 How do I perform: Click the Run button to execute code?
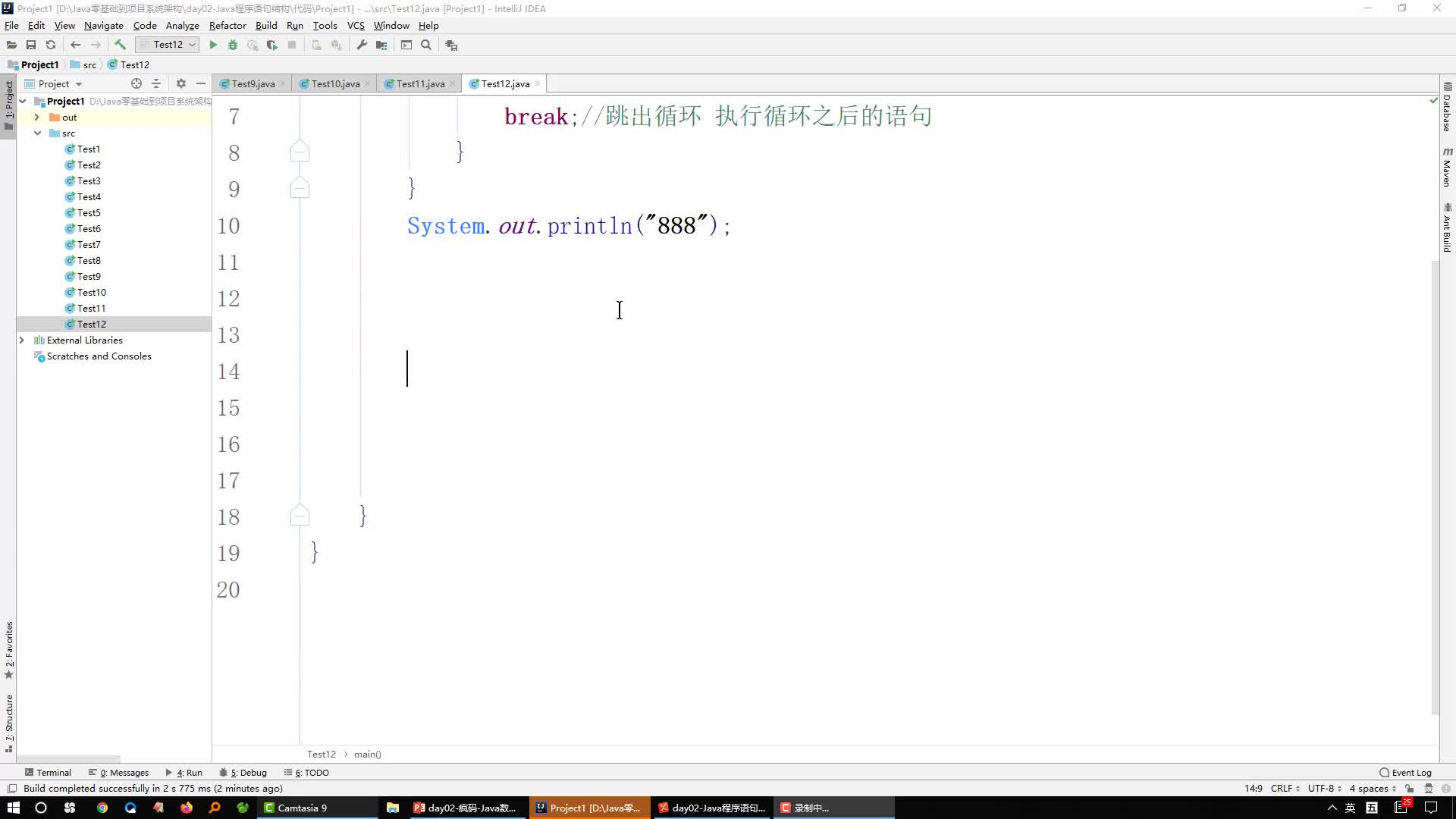click(x=213, y=45)
